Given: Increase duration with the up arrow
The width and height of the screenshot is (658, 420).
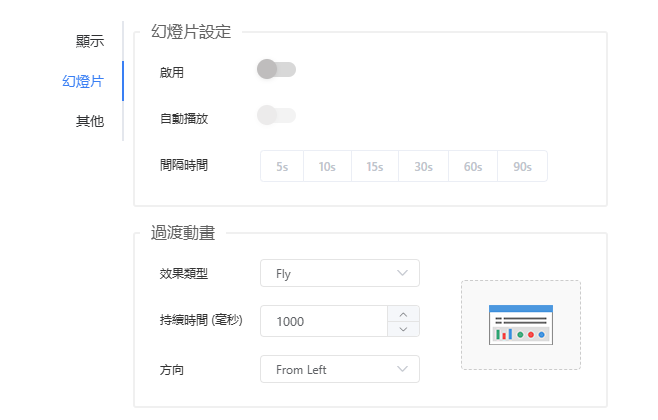Looking at the screenshot, I should (x=403, y=313).
